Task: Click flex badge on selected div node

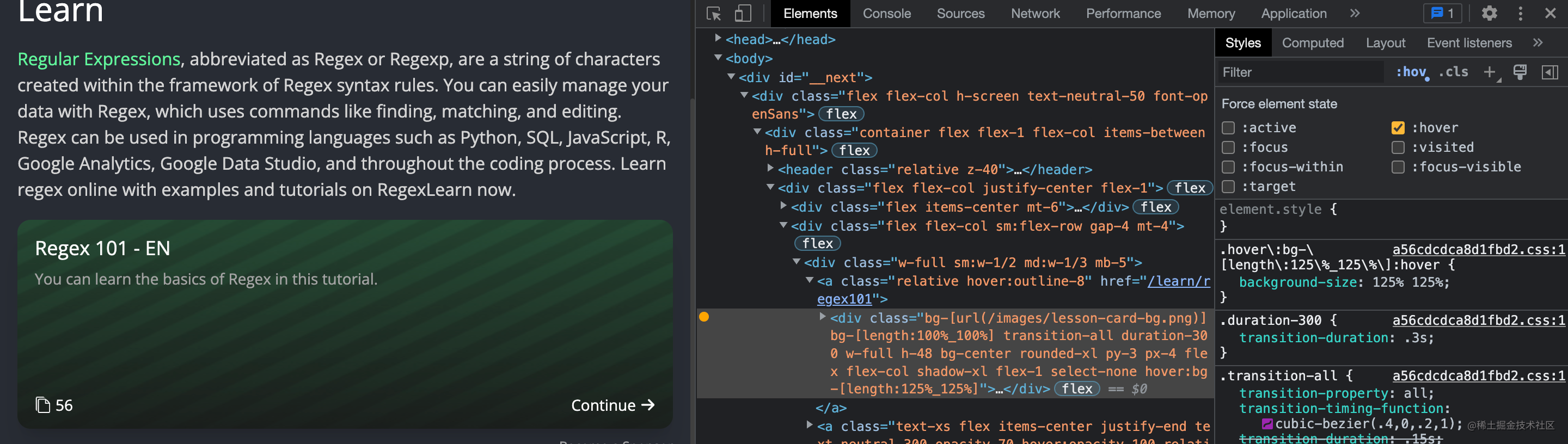Action: click(x=1077, y=388)
